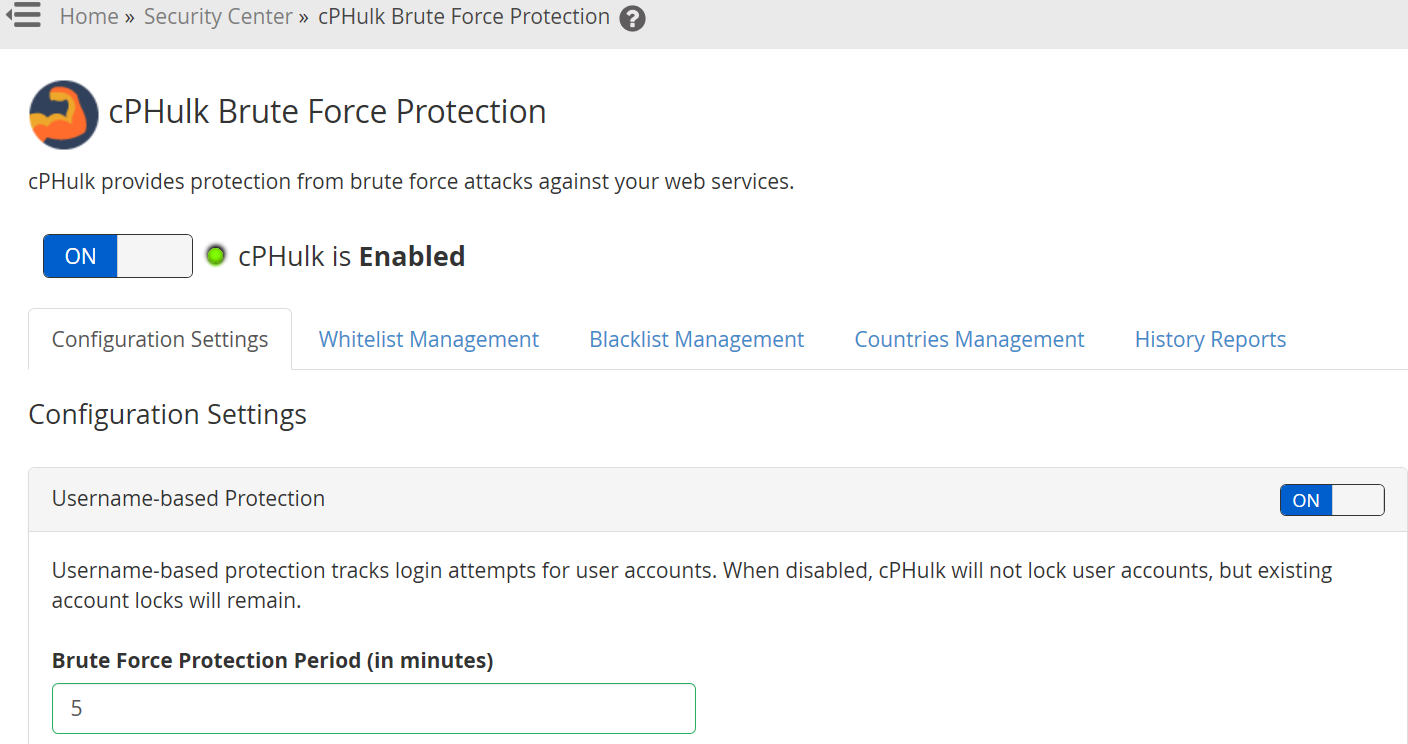1408x744 pixels.
Task: Click the Brute Force Protection Period label
Action: [x=273, y=660]
